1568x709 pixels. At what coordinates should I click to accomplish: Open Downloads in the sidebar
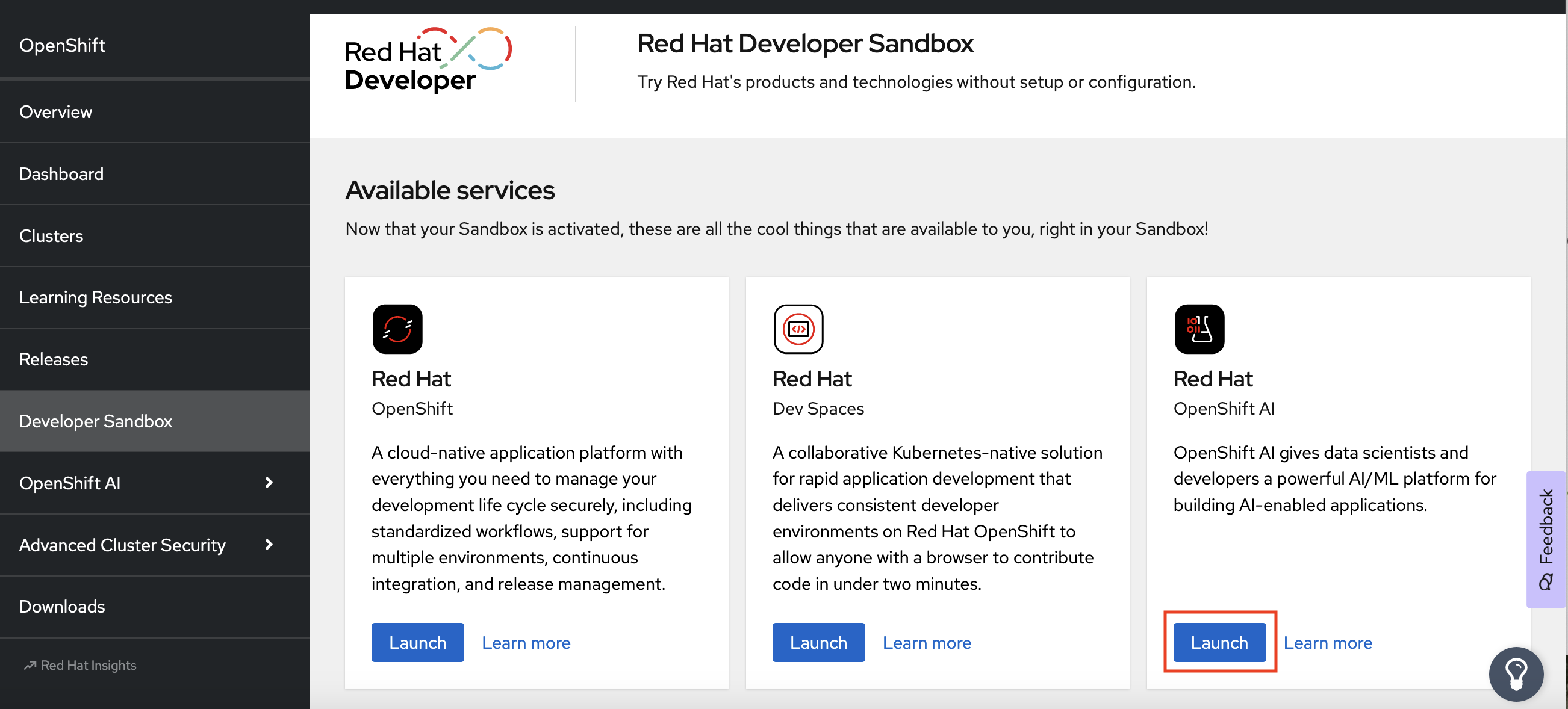(x=155, y=607)
